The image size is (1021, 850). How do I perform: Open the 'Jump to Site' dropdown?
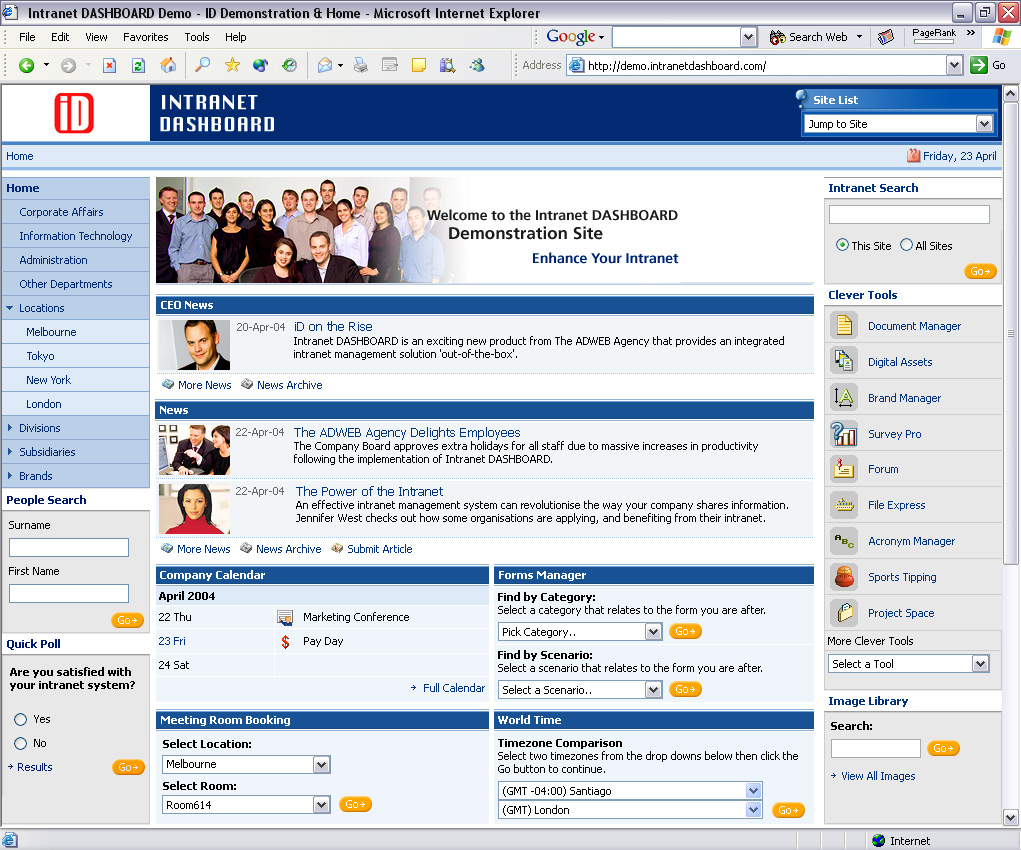(x=898, y=124)
